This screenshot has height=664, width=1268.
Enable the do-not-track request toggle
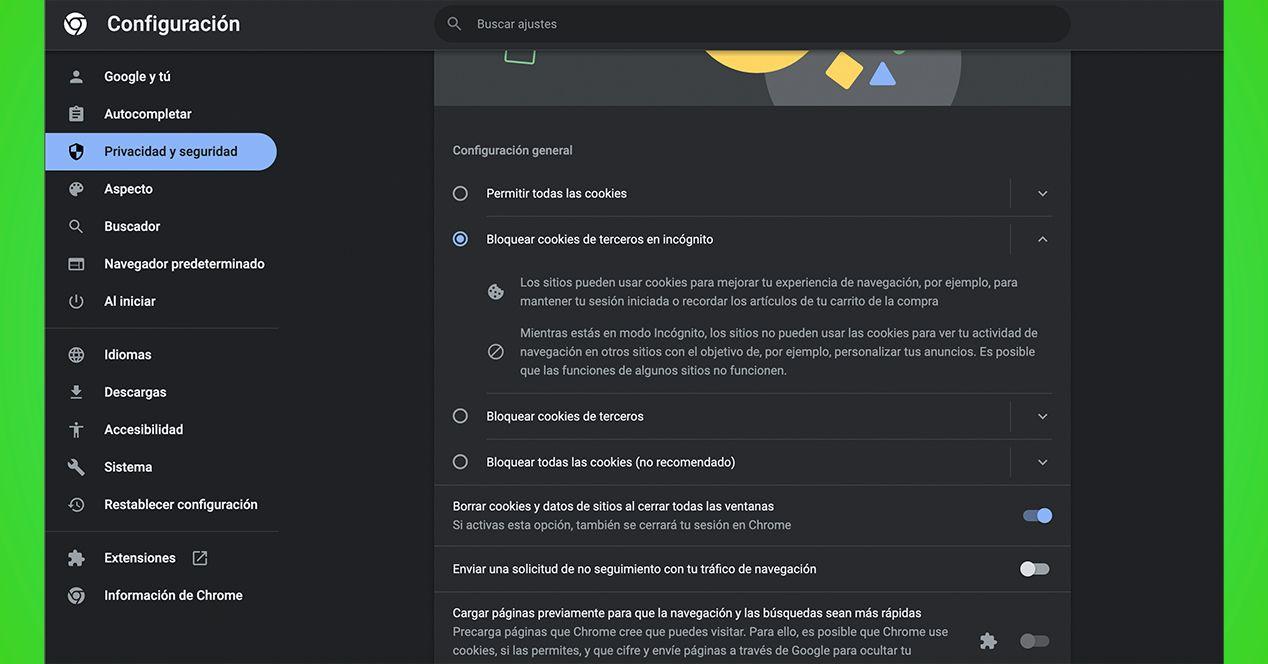[1033, 568]
